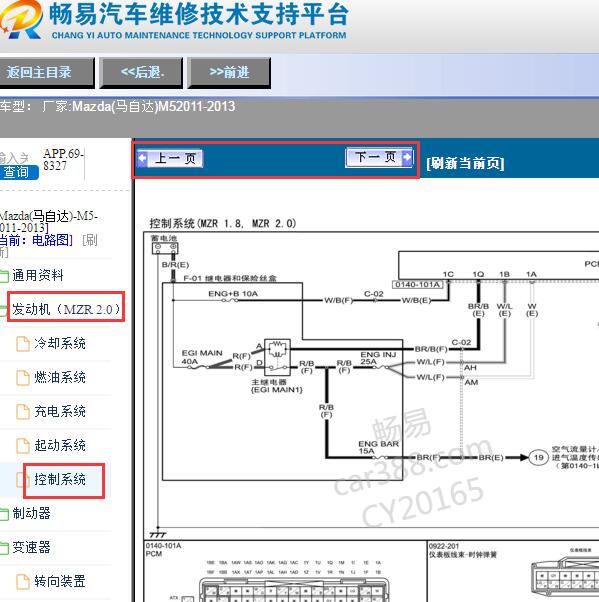Open the next page with 下一页
The image size is (599, 602).
(379, 157)
